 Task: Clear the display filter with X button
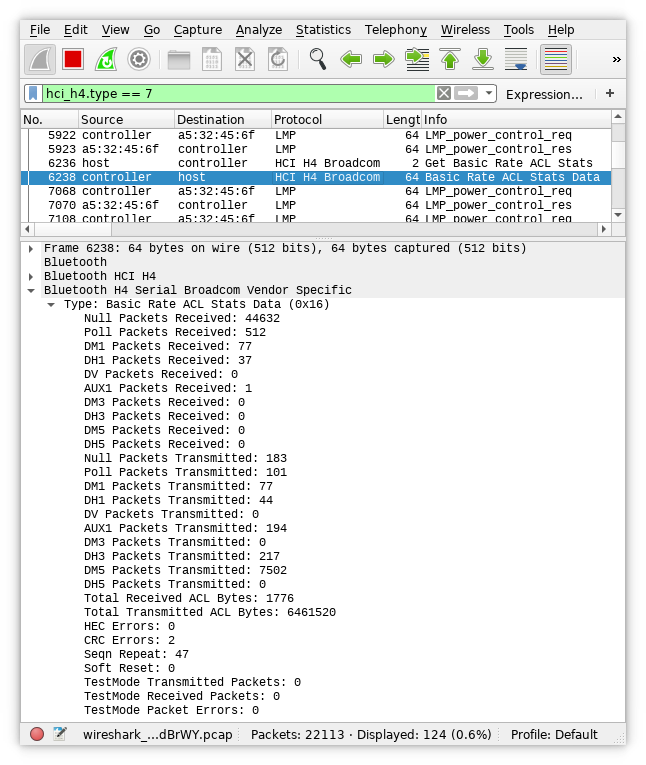444,93
